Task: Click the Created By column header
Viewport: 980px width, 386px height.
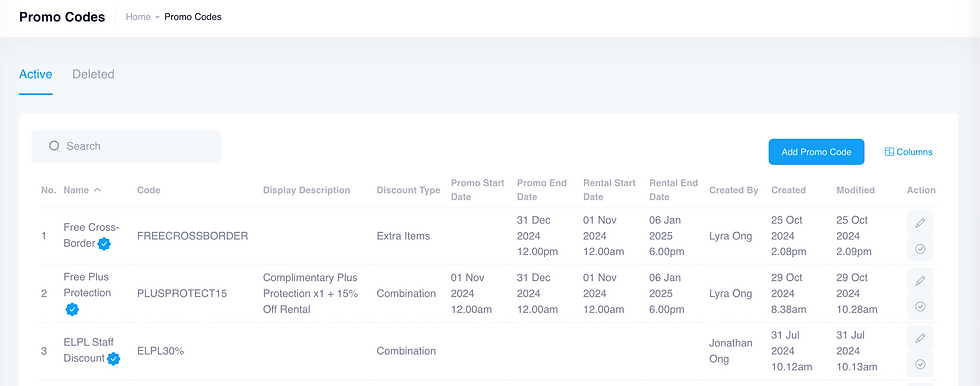Action: click(x=734, y=190)
